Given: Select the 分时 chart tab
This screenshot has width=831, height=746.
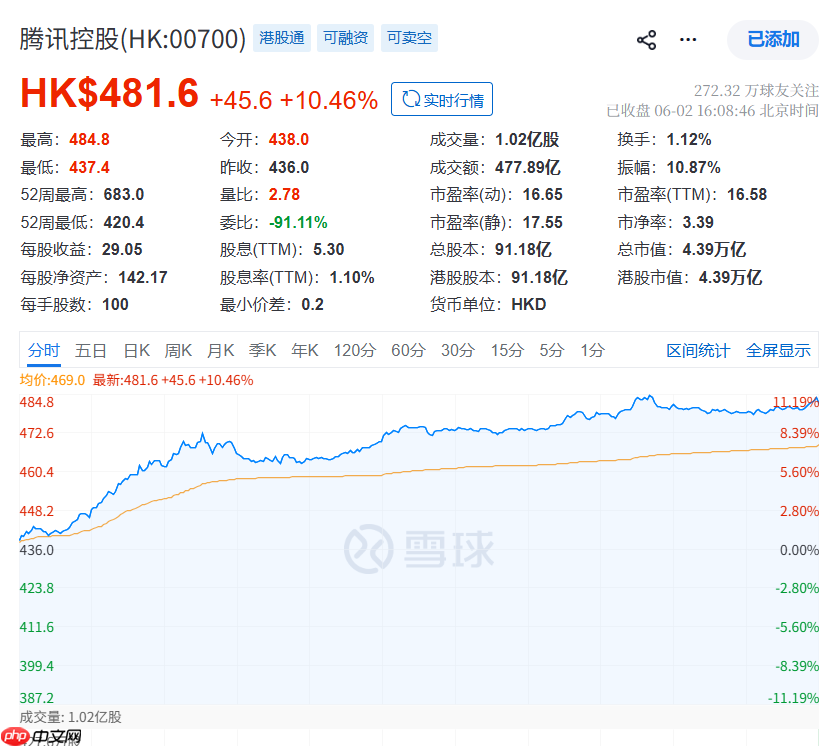Looking at the screenshot, I should pyautogui.click(x=43, y=350).
